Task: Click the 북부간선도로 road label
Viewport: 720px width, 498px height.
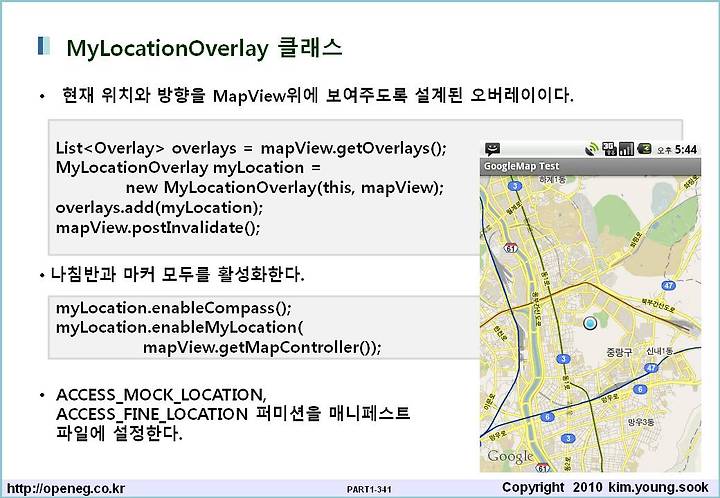Action: 658,306
